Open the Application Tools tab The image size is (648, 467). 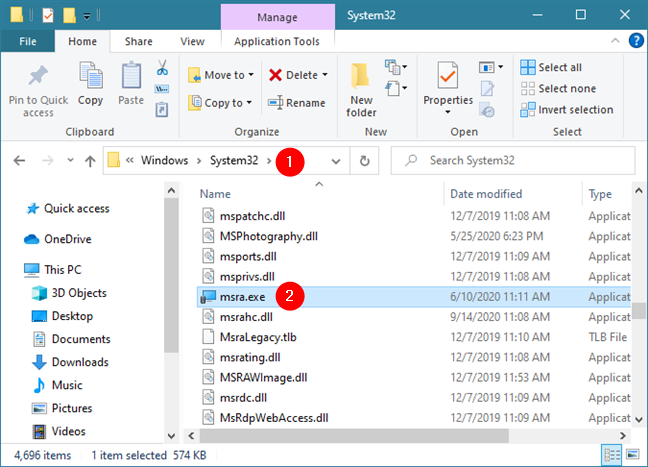click(x=277, y=41)
